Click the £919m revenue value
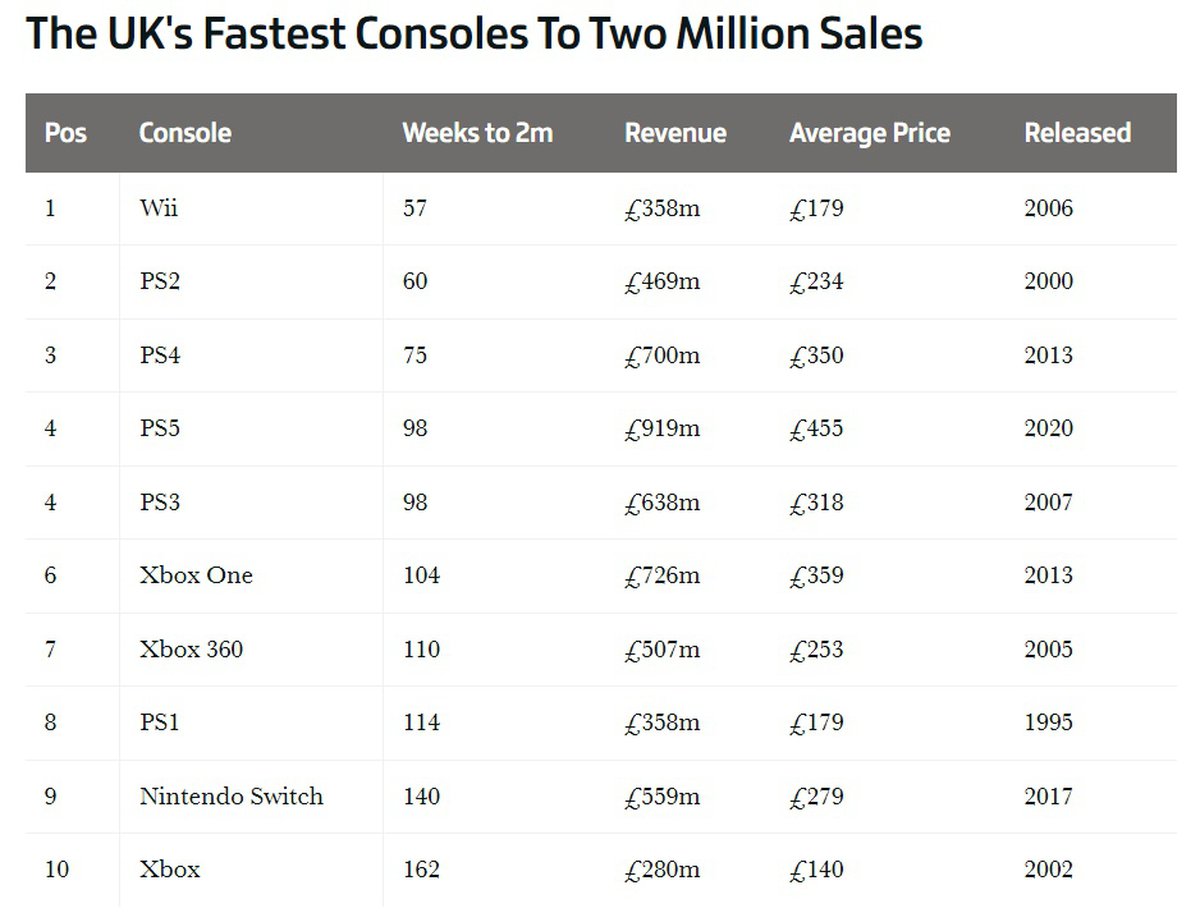The image size is (1200, 922). point(660,428)
